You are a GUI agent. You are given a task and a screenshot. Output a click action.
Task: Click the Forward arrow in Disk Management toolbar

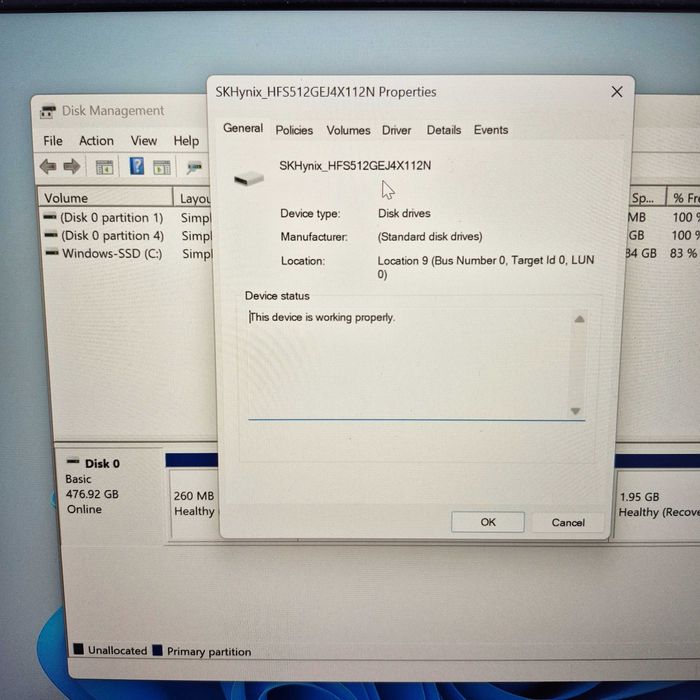72,167
